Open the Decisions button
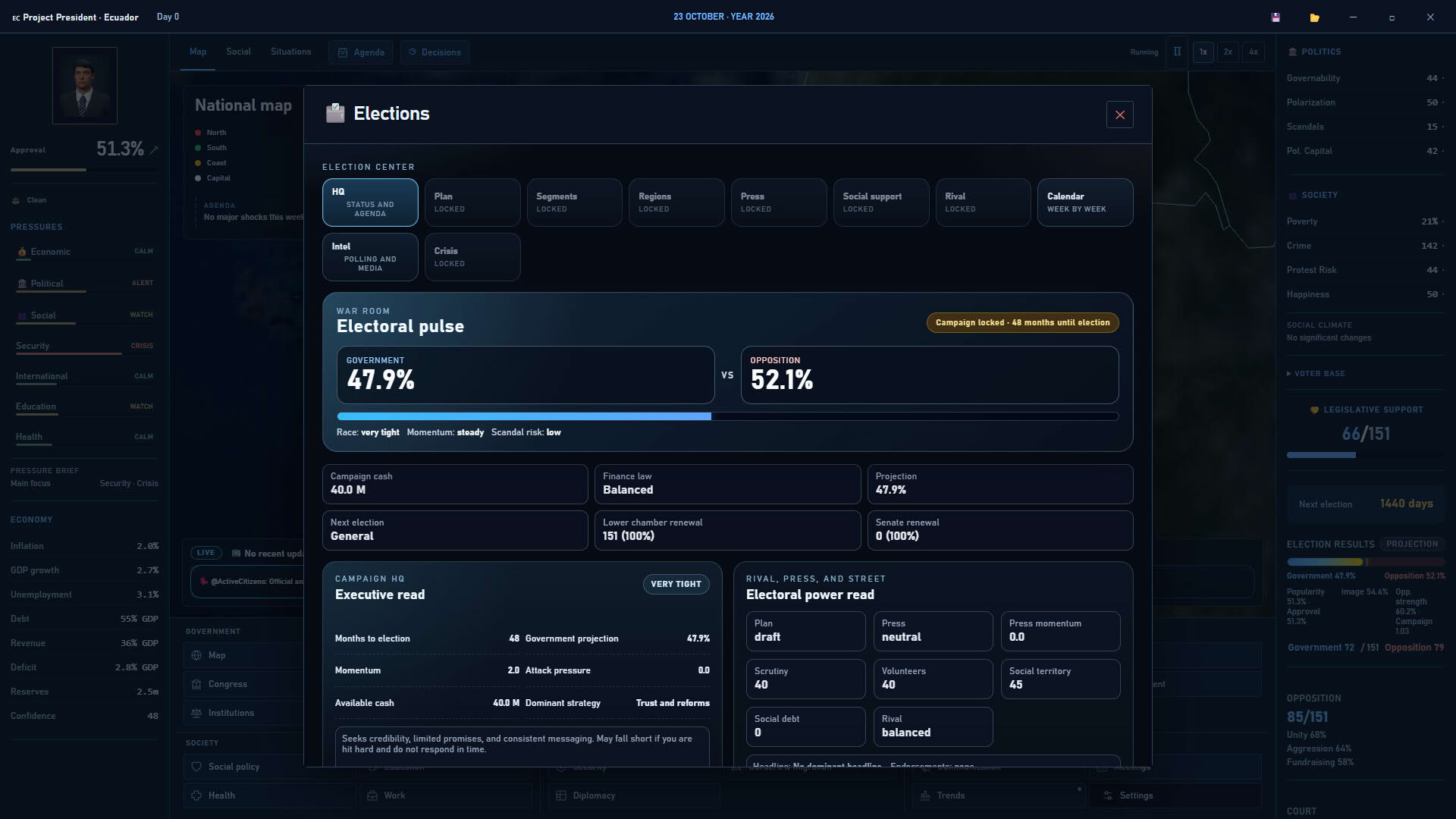The image size is (1456, 819). pyautogui.click(x=435, y=52)
